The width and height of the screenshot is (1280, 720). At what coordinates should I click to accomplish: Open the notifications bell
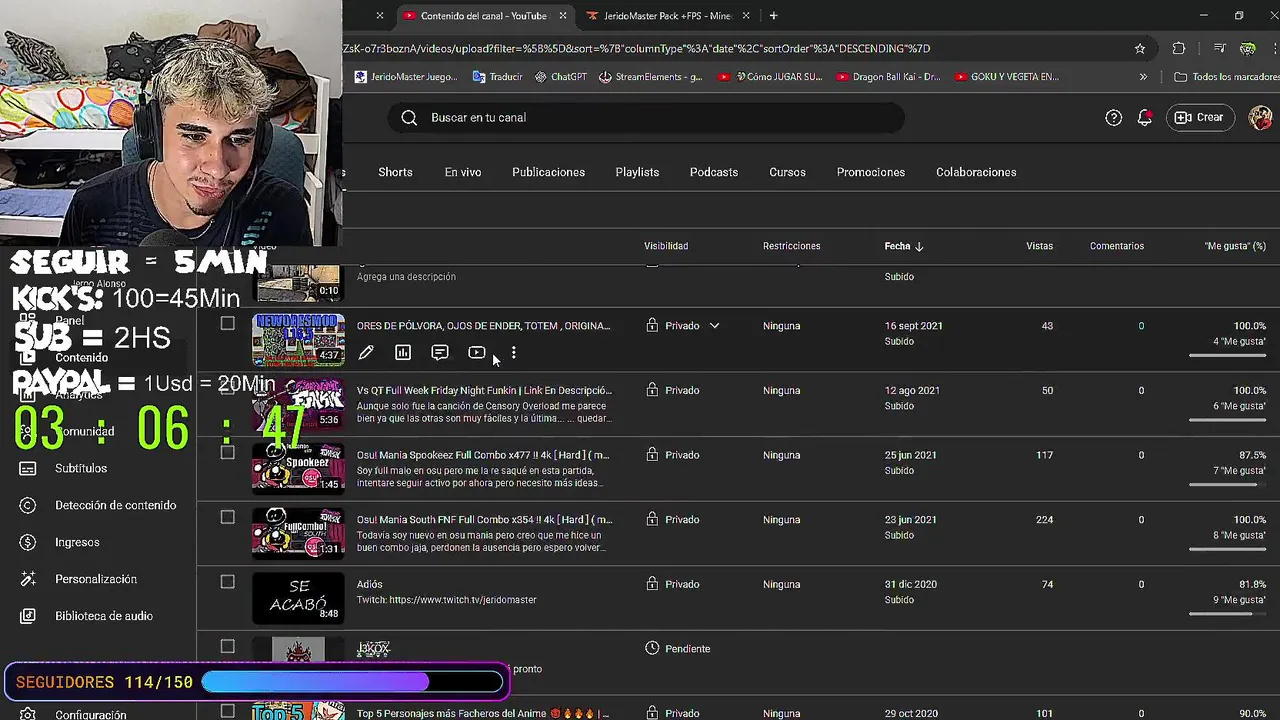(x=1145, y=118)
